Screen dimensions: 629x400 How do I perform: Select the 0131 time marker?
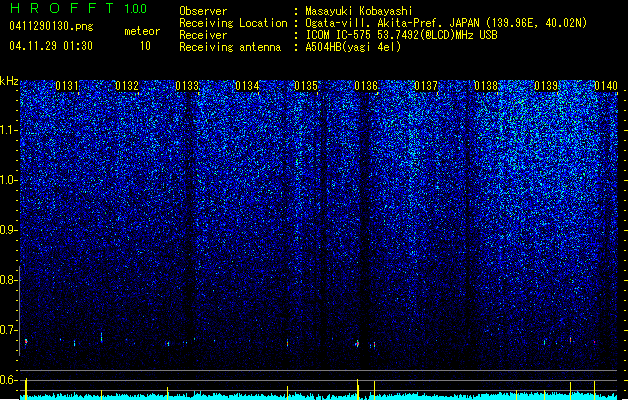click(67, 86)
